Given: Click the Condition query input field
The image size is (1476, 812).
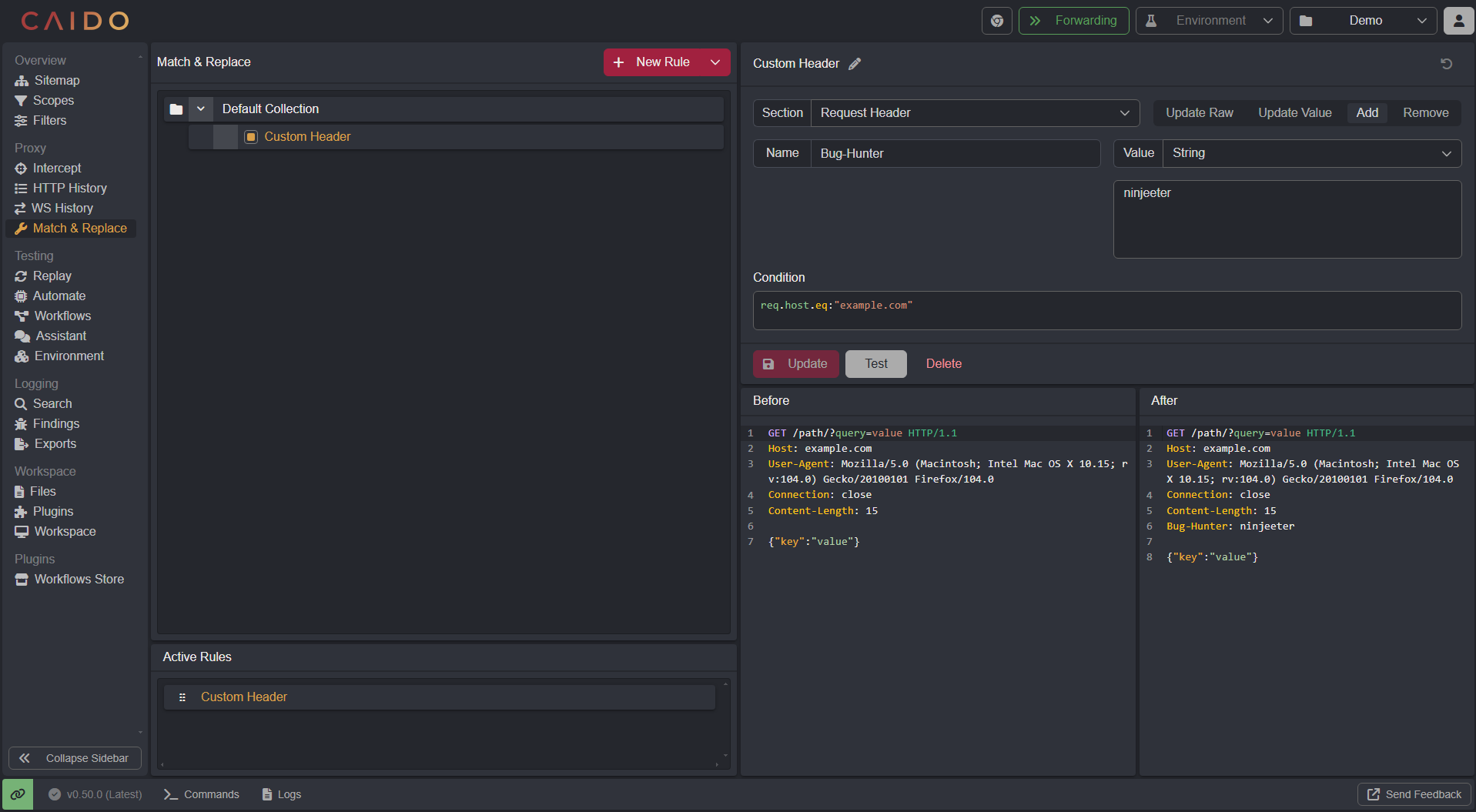Looking at the screenshot, I should 1106,310.
